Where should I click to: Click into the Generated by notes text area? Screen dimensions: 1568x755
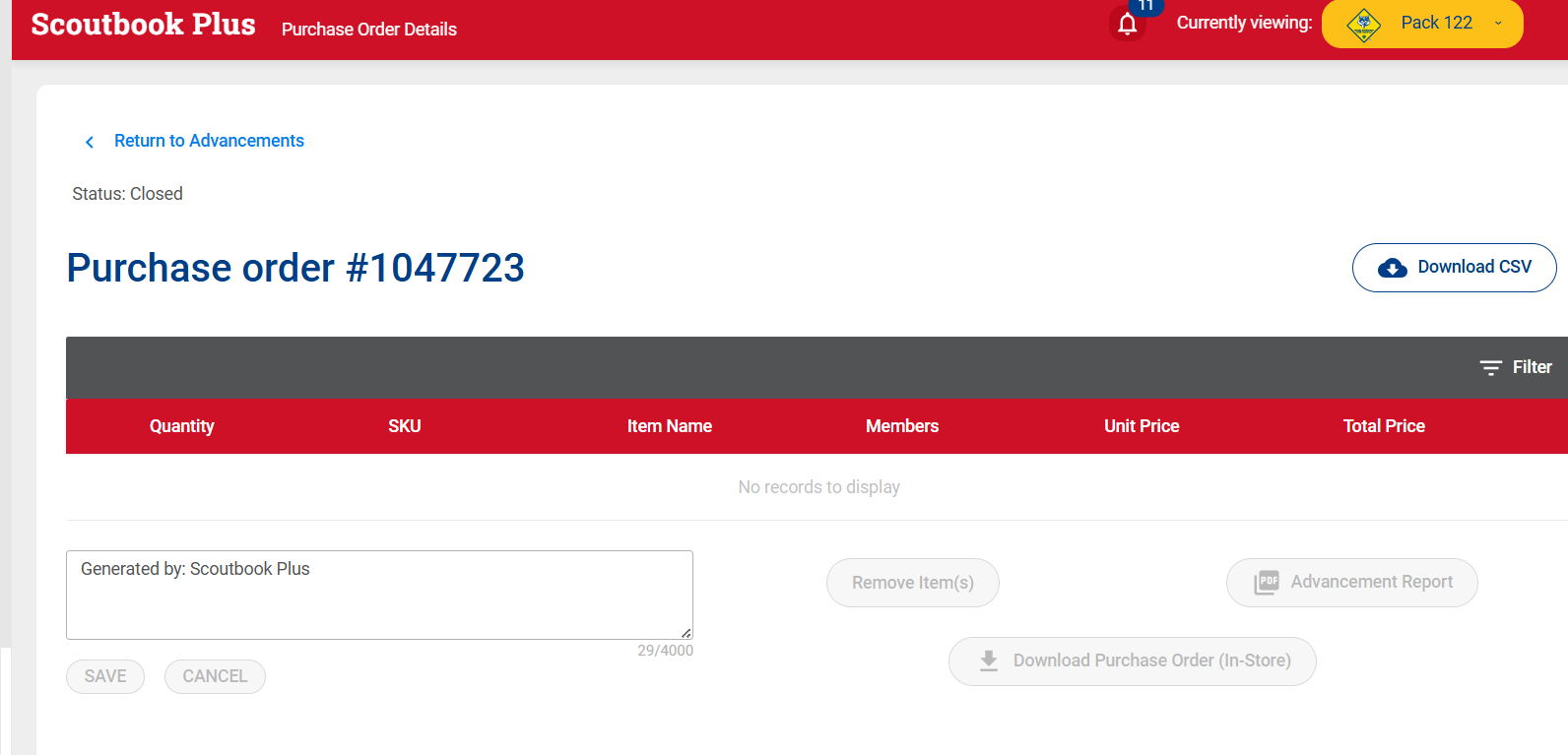tap(379, 595)
